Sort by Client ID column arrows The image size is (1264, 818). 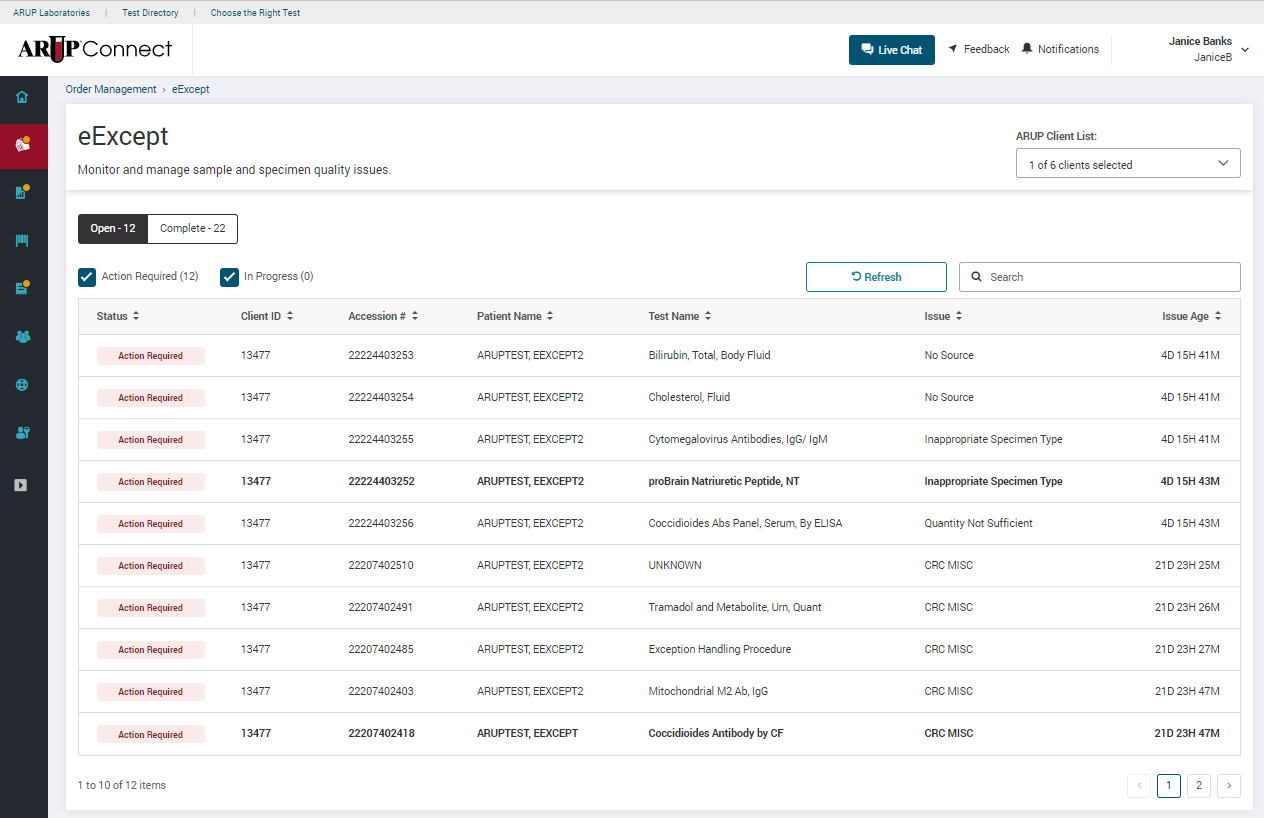(290, 316)
